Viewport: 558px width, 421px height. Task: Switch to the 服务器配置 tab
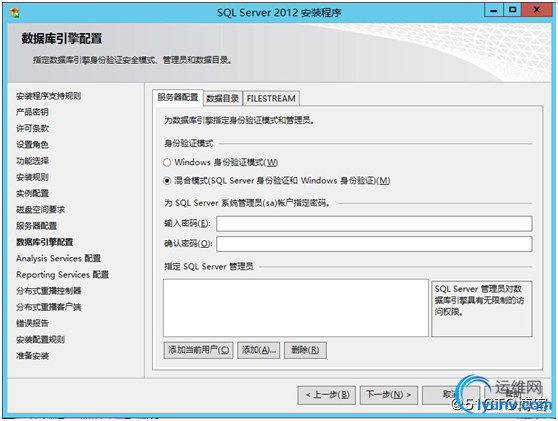click(178, 97)
